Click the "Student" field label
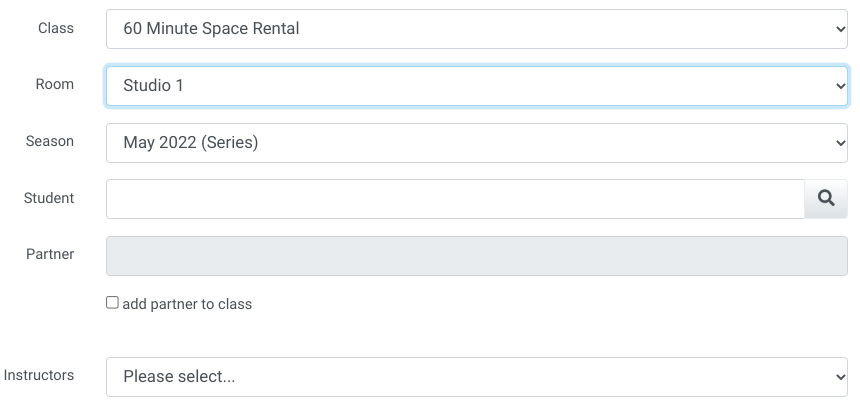Viewport: 860px width, 402px height. pos(49,198)
